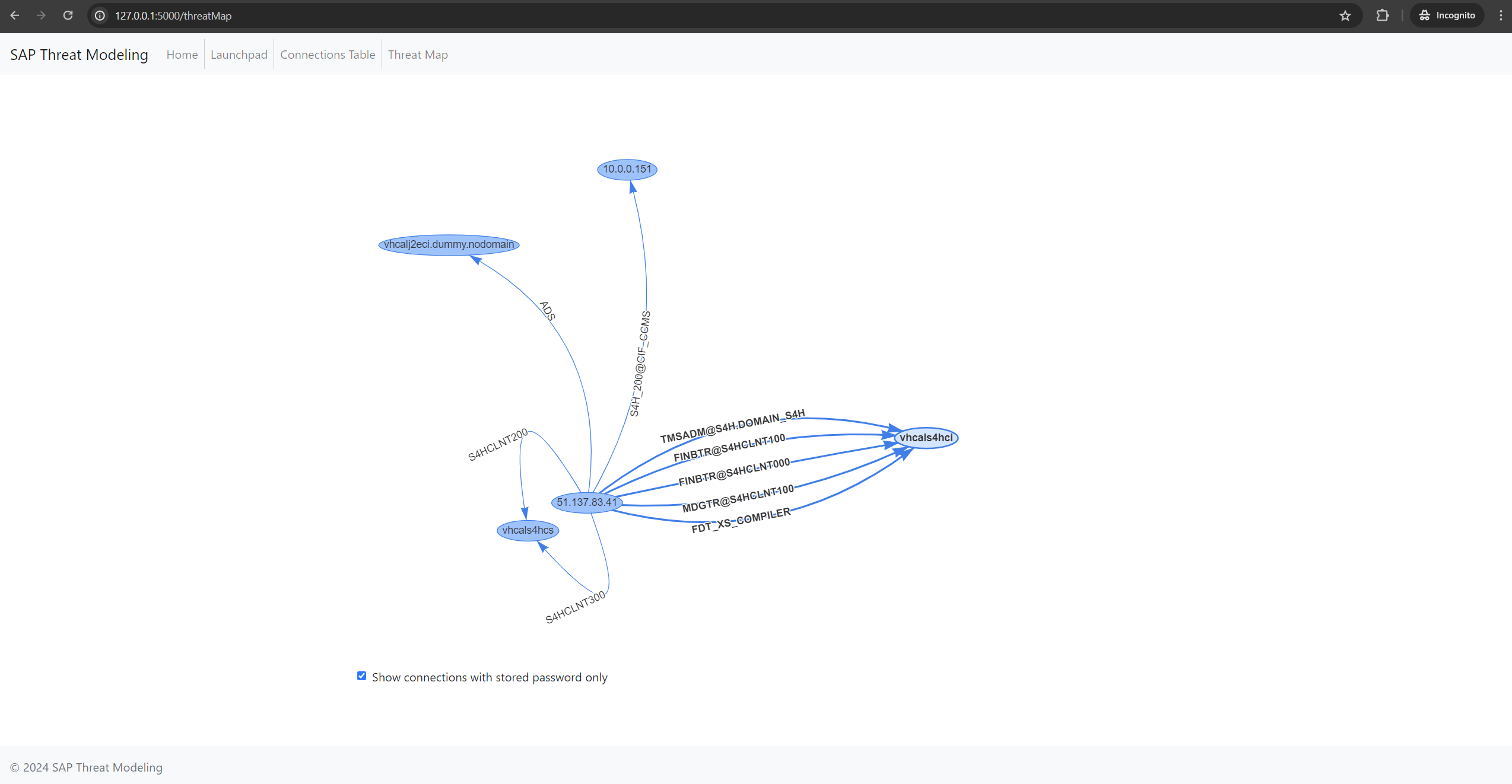This screenshot has width=1512, height=784.
Task: Click the Incognito profile indicator
Action: point(1447,15)
